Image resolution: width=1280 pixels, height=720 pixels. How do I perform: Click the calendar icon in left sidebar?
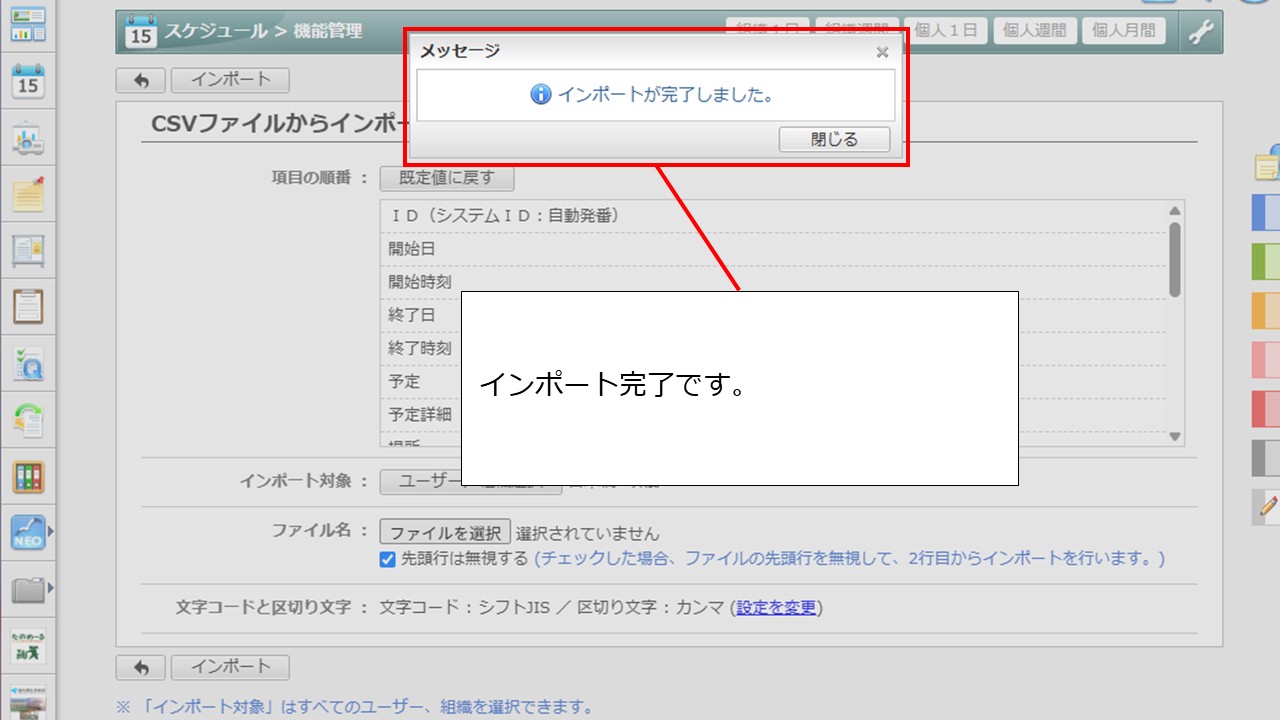pyautogui.click(x=28, y=81)
